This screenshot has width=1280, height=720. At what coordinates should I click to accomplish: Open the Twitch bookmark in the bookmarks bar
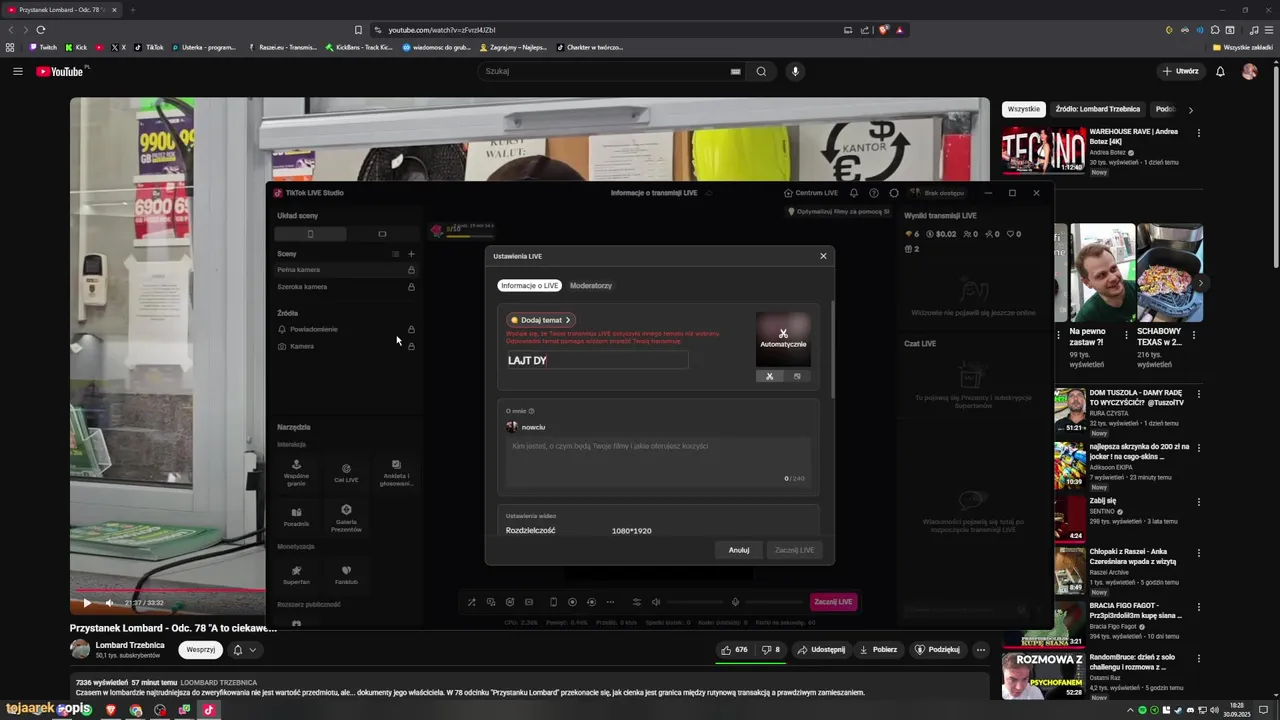pyautogui.click(x=42, y=47)
